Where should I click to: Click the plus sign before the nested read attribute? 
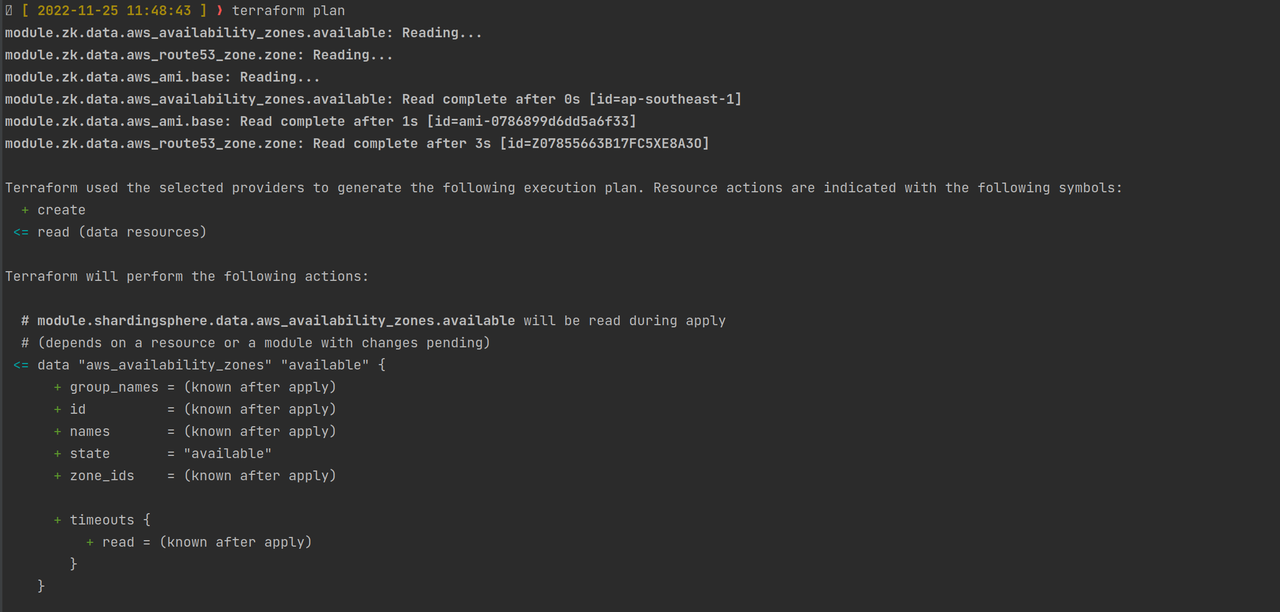[90, 542]
